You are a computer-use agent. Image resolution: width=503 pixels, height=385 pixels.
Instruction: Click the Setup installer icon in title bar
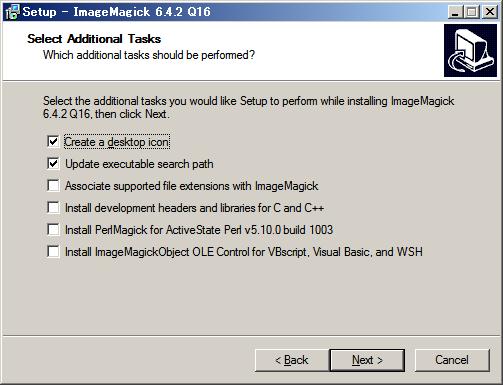(x=12, y=12)
